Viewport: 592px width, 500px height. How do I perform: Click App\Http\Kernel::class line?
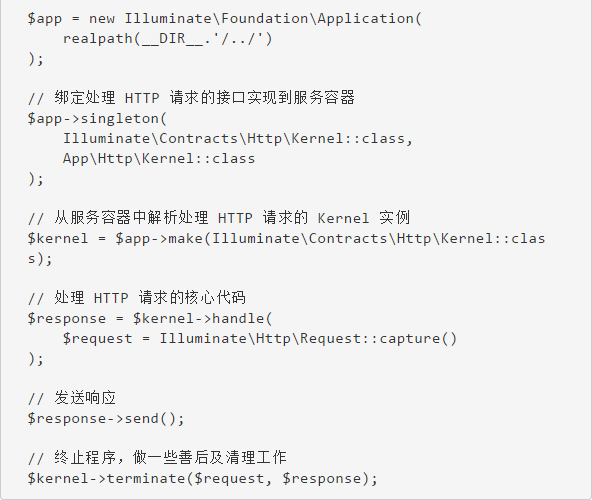coord(159,158)
